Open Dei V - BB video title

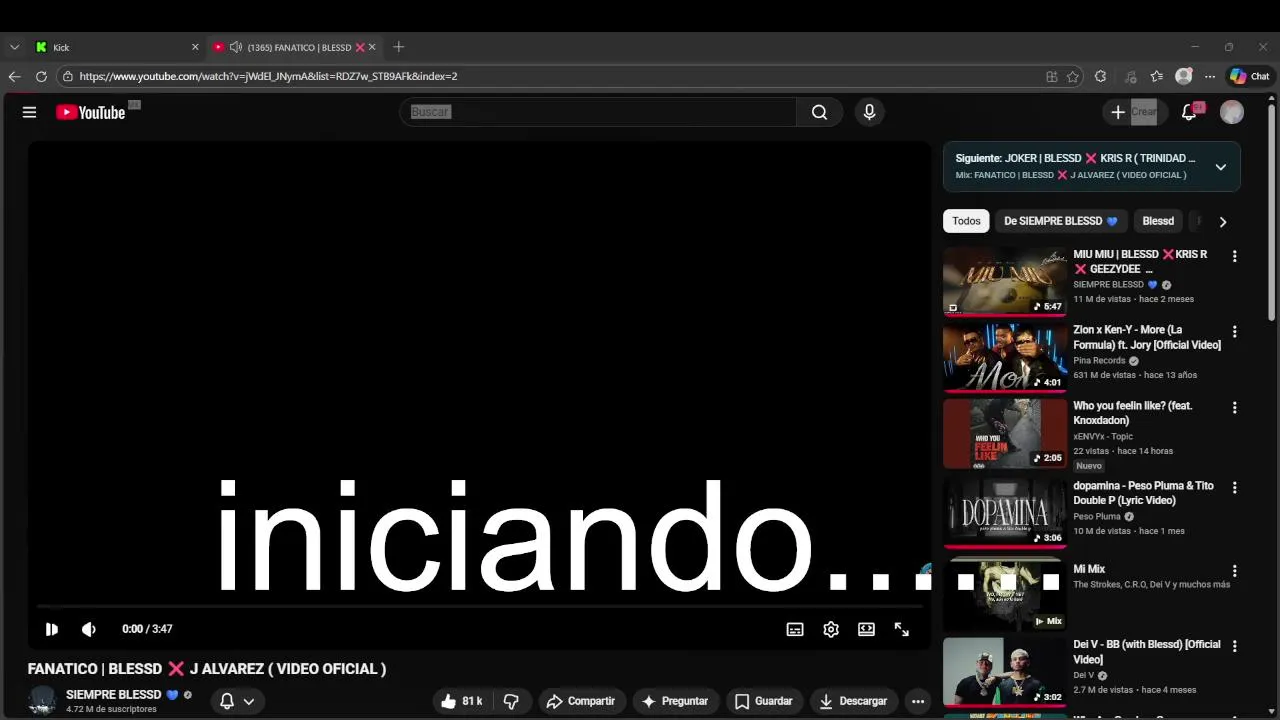tap(1147, 652)
